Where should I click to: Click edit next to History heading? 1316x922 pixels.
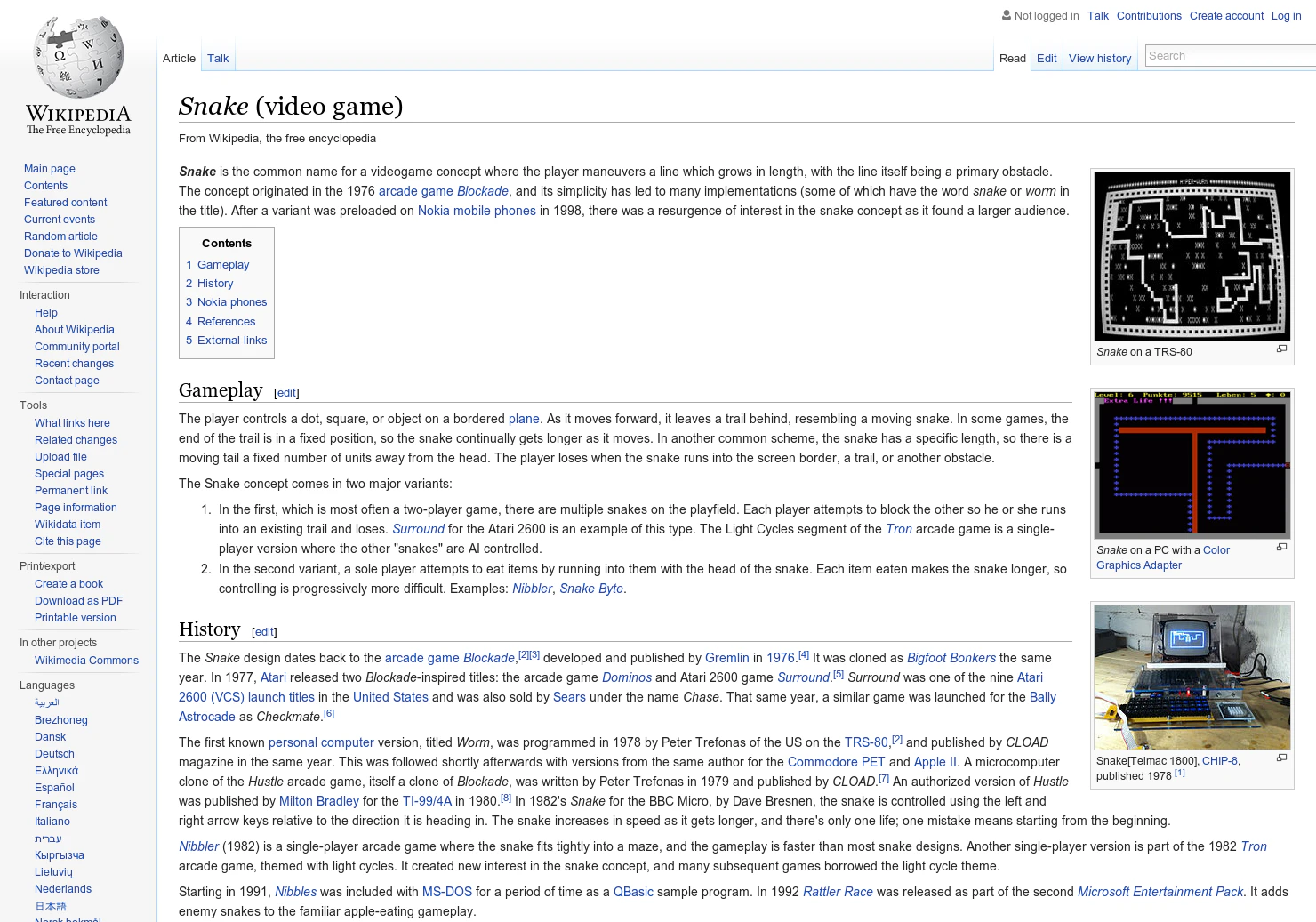(264, 632)
